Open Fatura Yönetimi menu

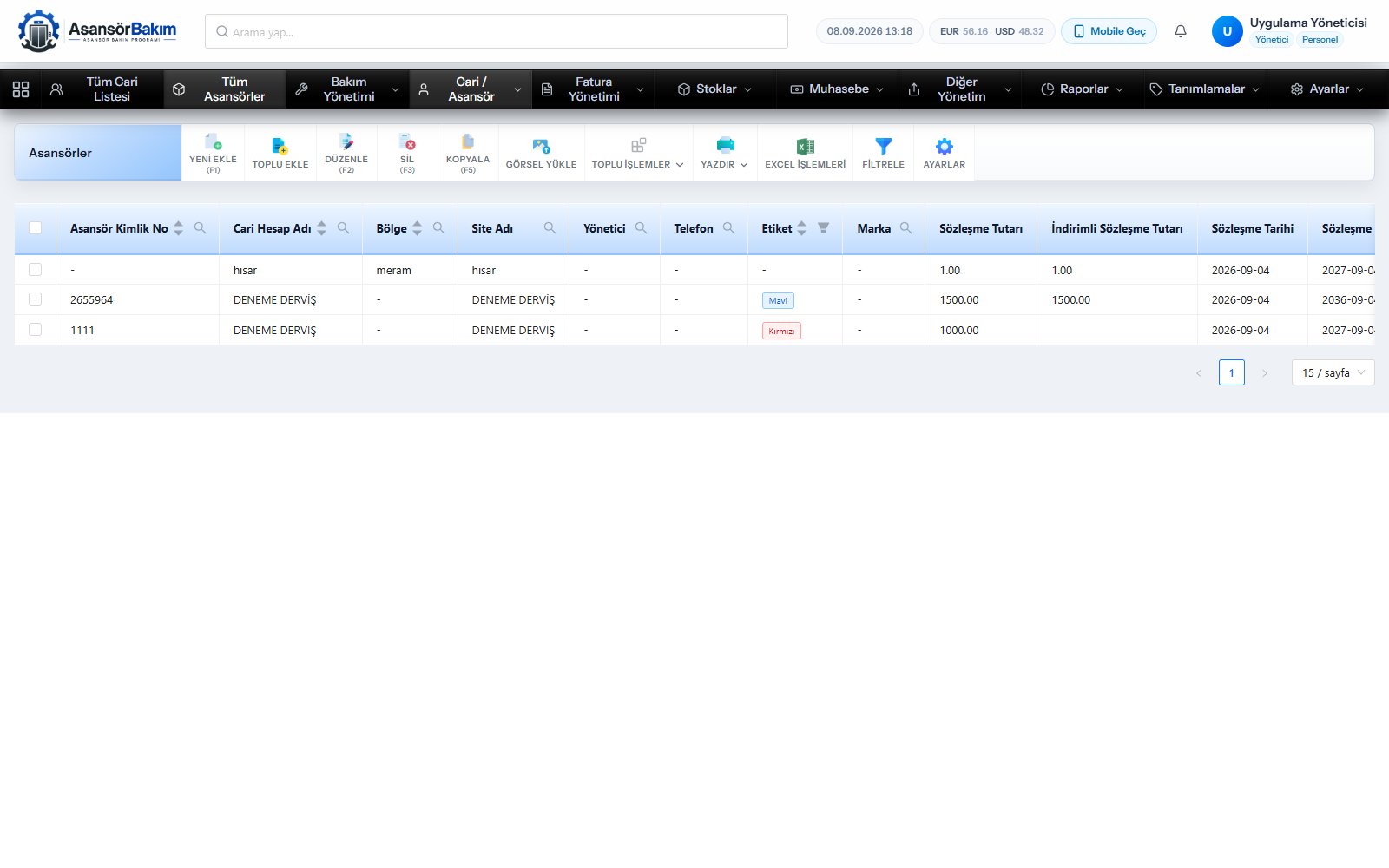pyautogui.click(x=593, y=89)
